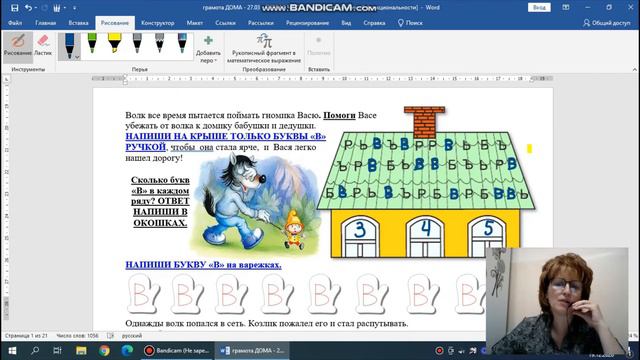
Task: Choose the blue-tipped black pen
Action: pos(182,43)
